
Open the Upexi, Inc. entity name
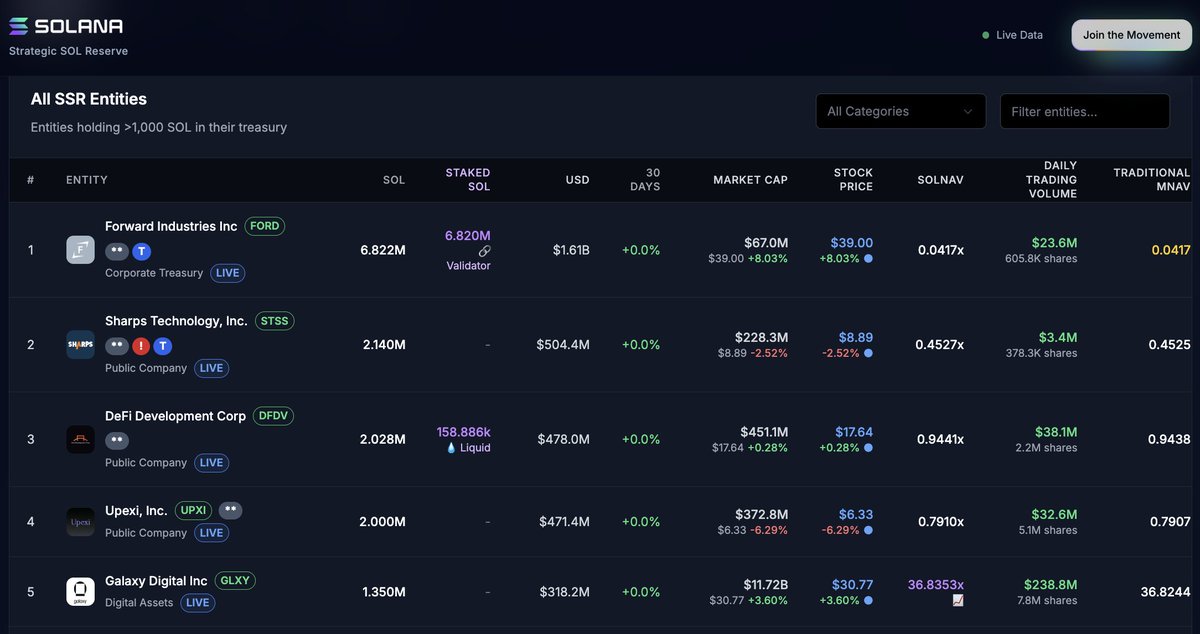136,510
